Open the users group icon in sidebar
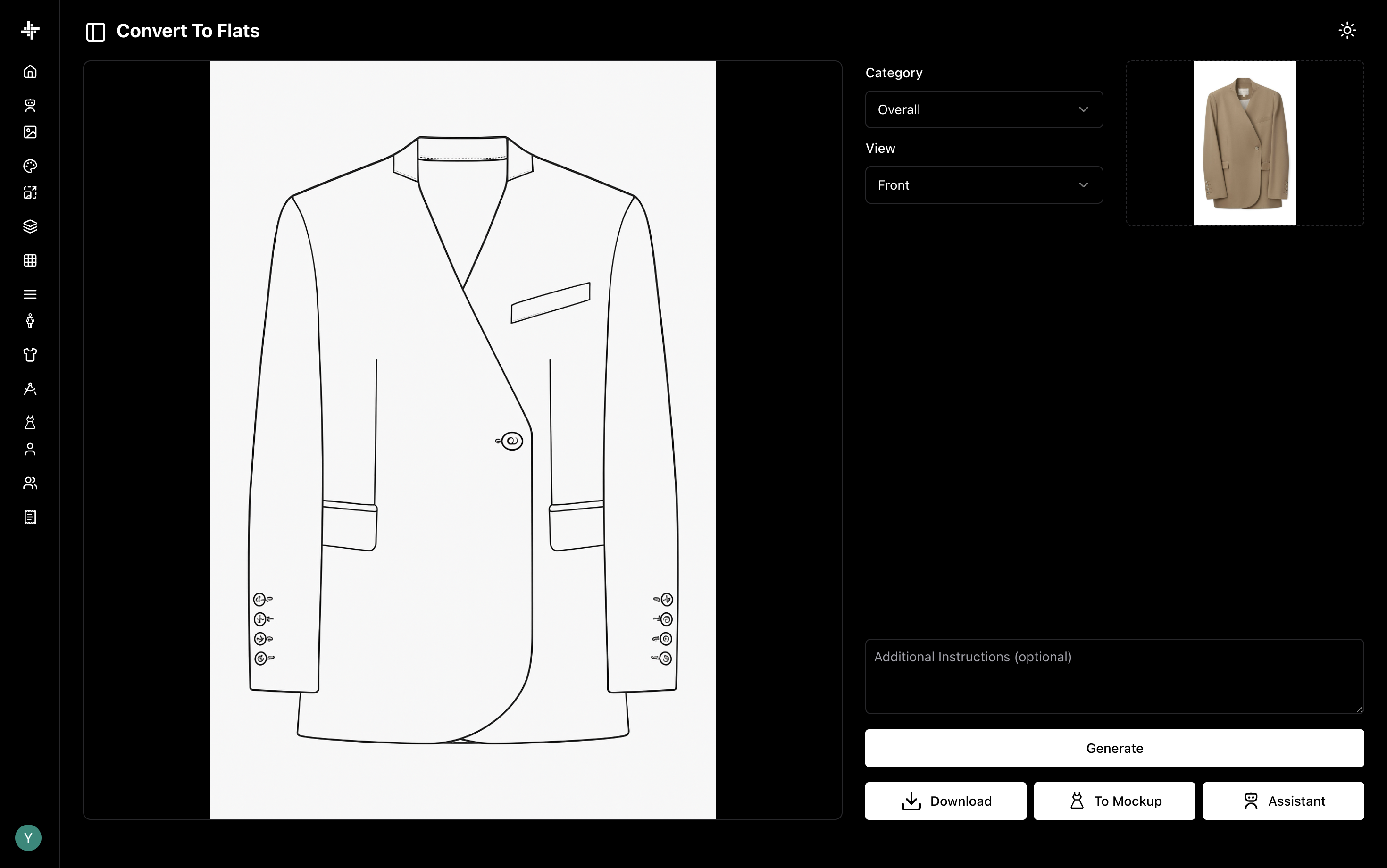The image size is (1387, 868). pyautogui.click(x=30, y=483)
